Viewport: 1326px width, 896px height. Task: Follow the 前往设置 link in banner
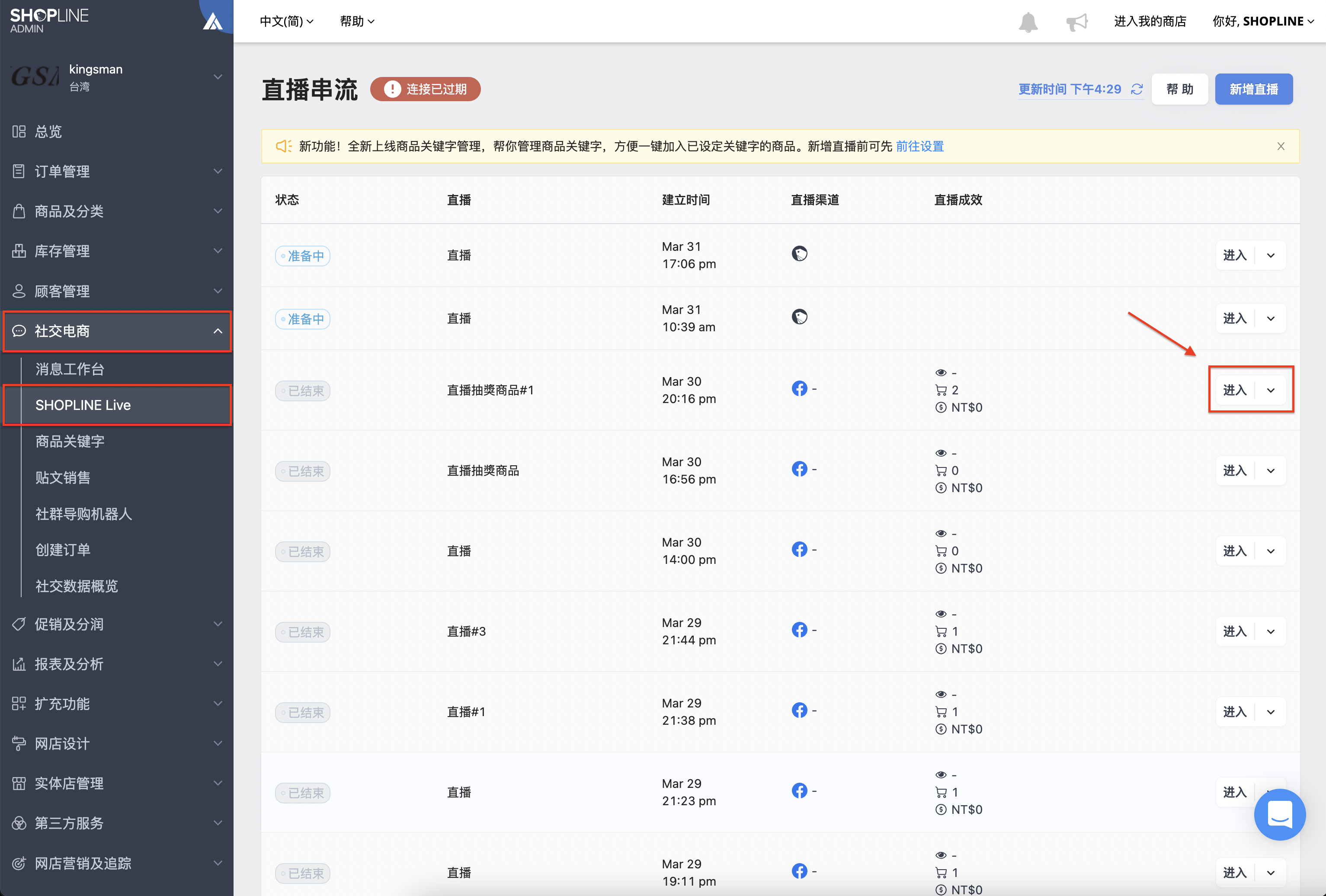920,147
